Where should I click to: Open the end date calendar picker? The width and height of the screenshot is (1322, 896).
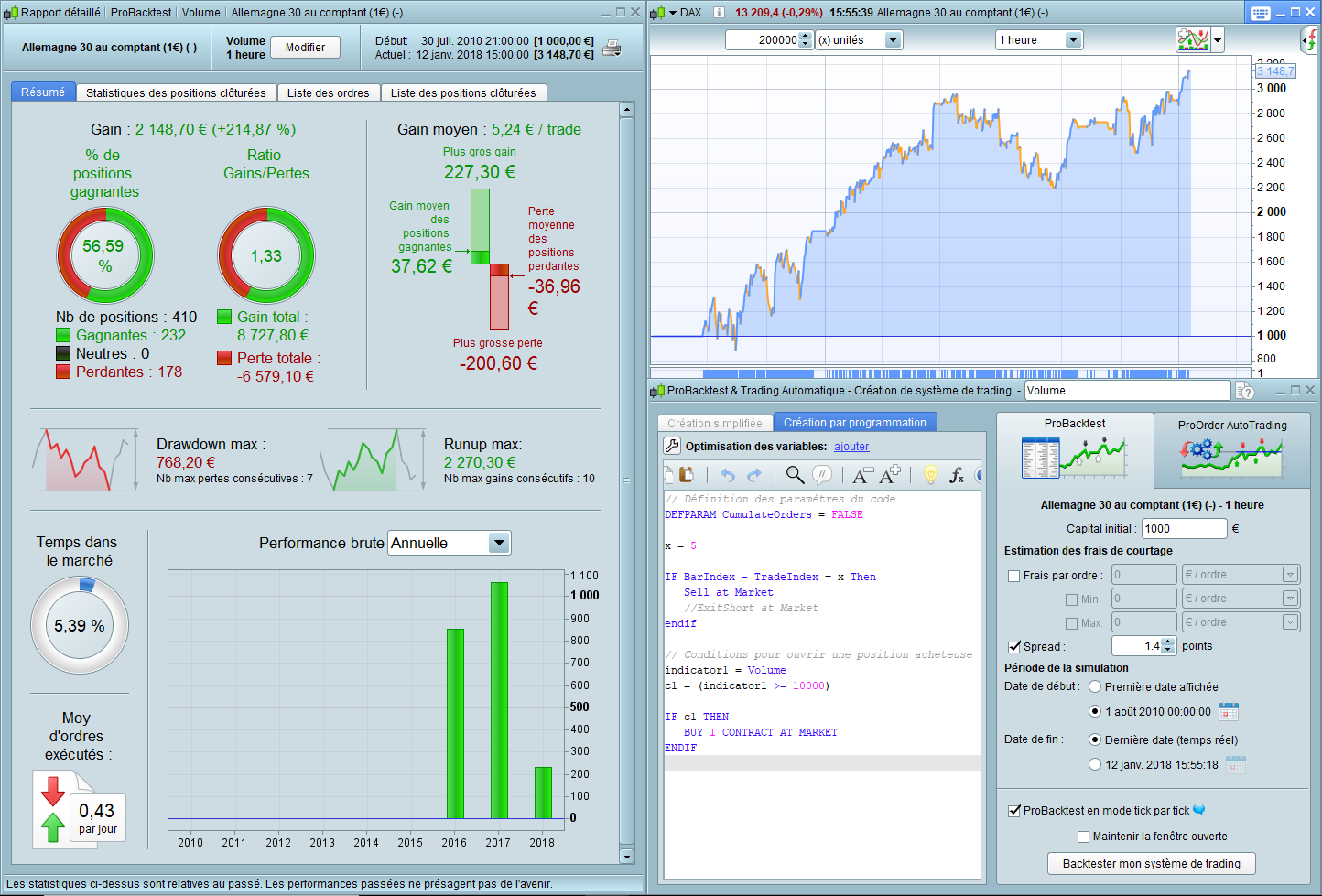click(x=1236, y=764)
